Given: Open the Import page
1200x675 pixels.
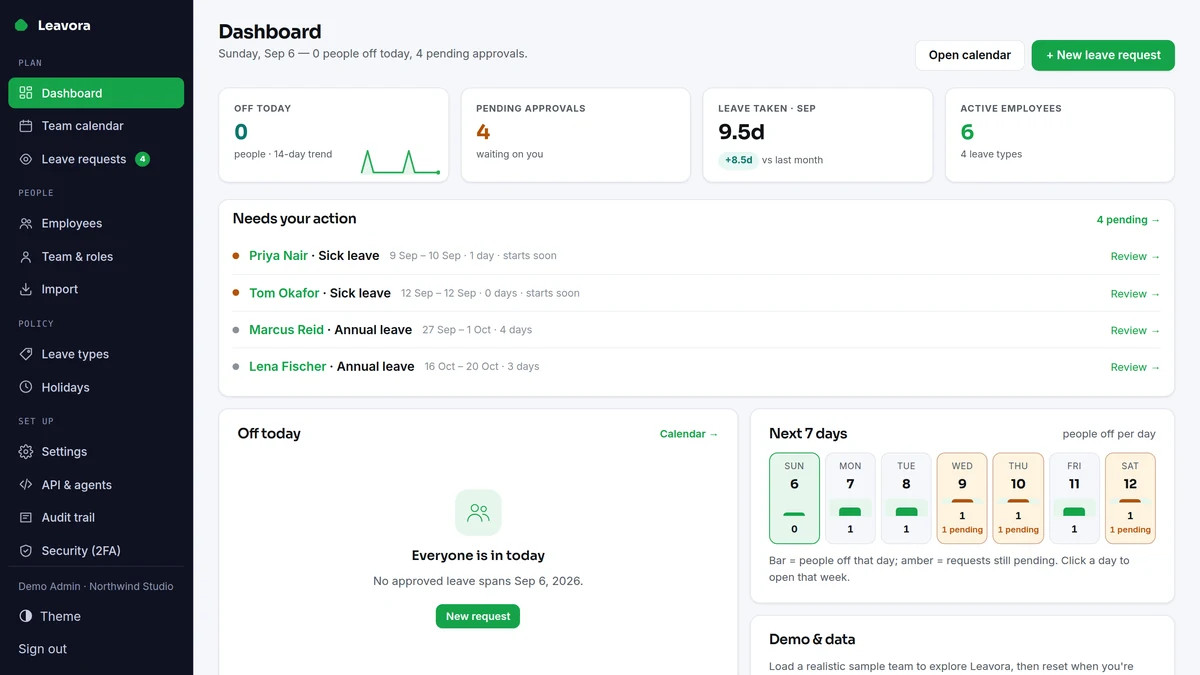Looking at the screenshot, I should (x=96, y=289).
